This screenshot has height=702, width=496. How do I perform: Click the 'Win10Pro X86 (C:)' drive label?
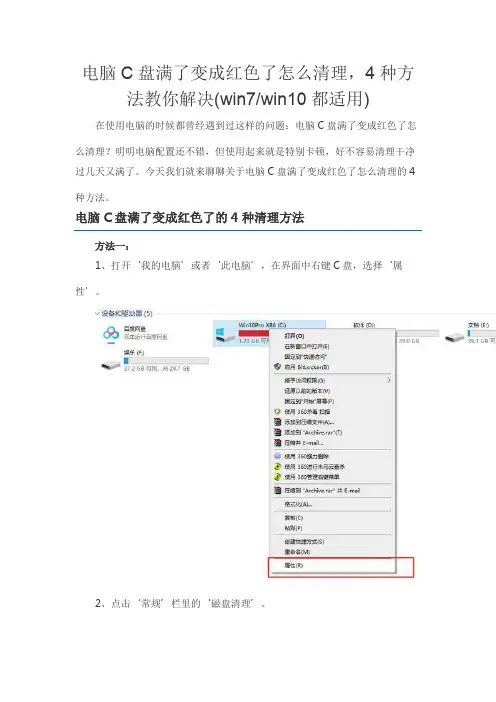point(262,325)
